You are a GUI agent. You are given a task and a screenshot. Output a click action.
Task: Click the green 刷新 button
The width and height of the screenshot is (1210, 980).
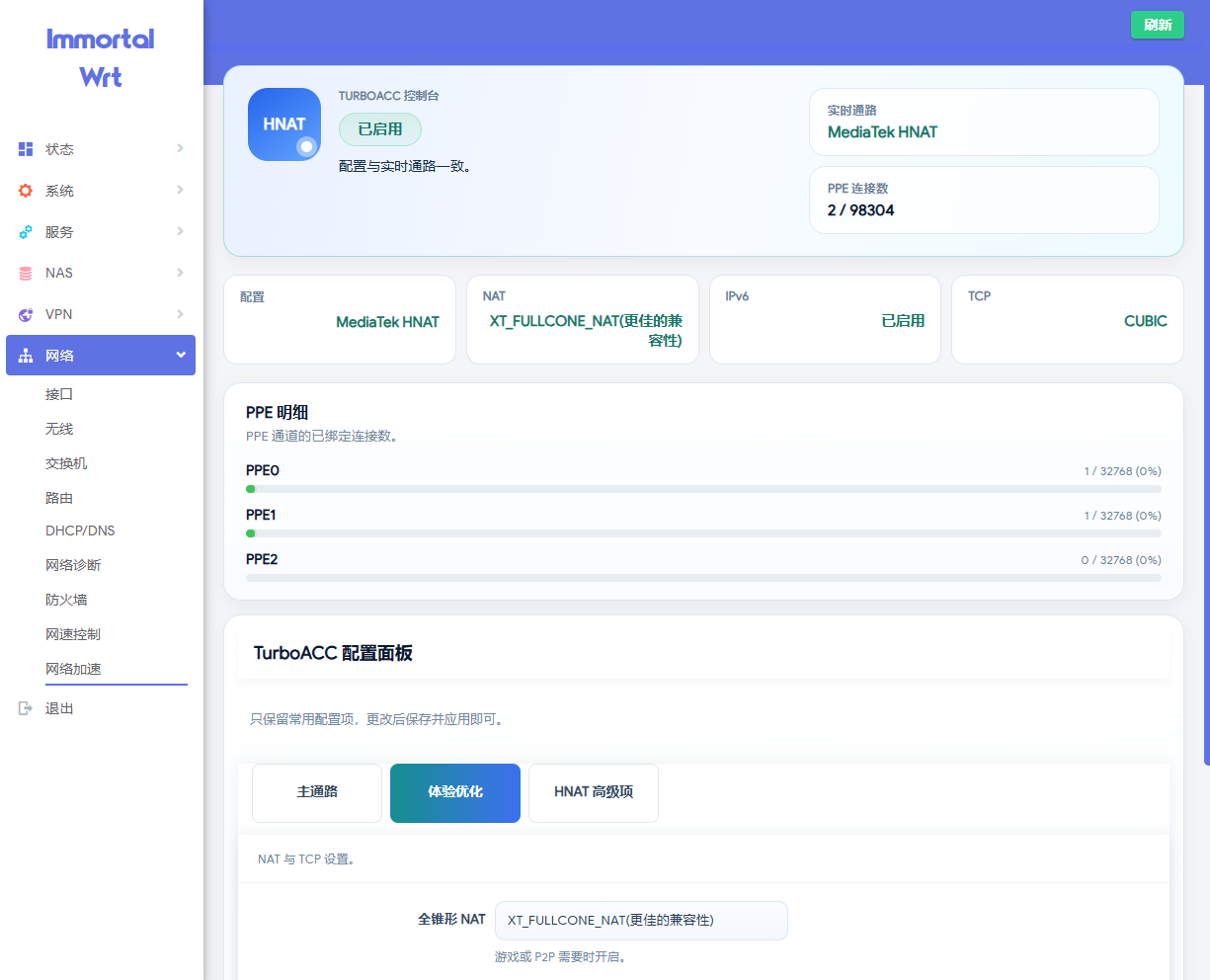click(1158, 25)
